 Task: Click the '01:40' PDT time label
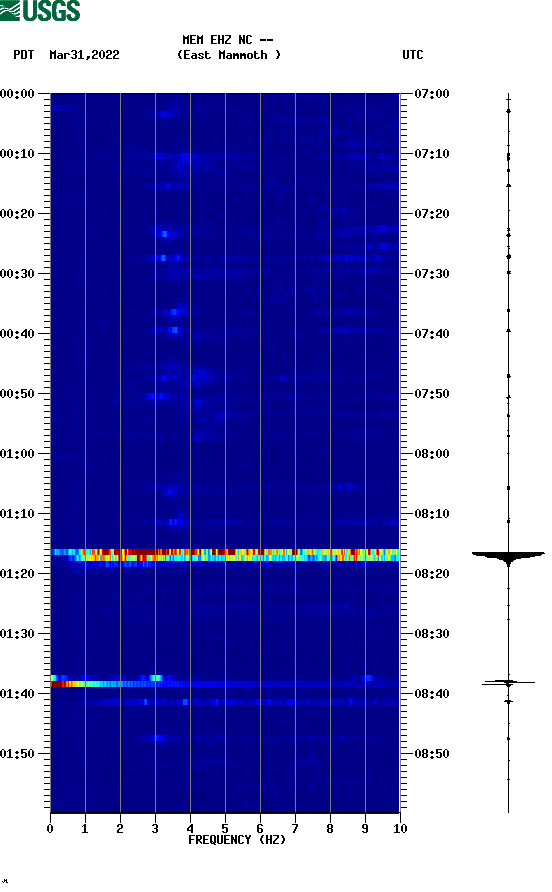pos(18,694)
